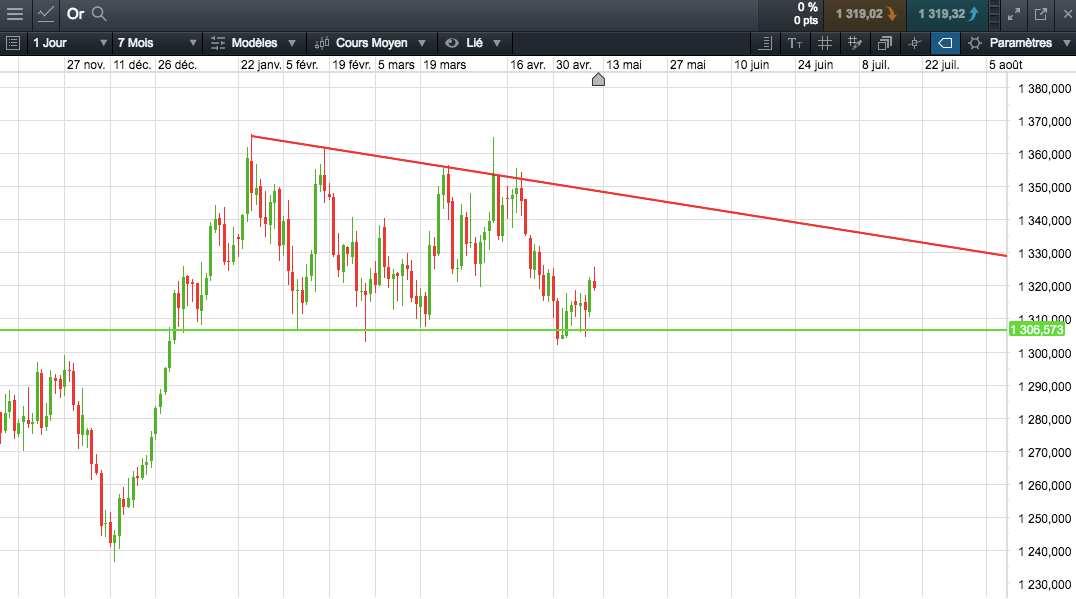
Task: Click the 8 juil. date label
Action: (x=876, y=64)
